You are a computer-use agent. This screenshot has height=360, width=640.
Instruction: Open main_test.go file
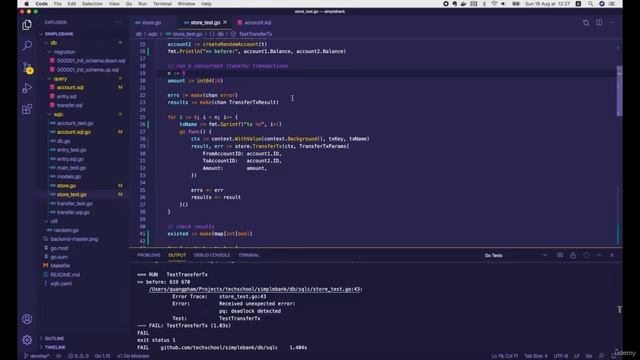point(71,168)
